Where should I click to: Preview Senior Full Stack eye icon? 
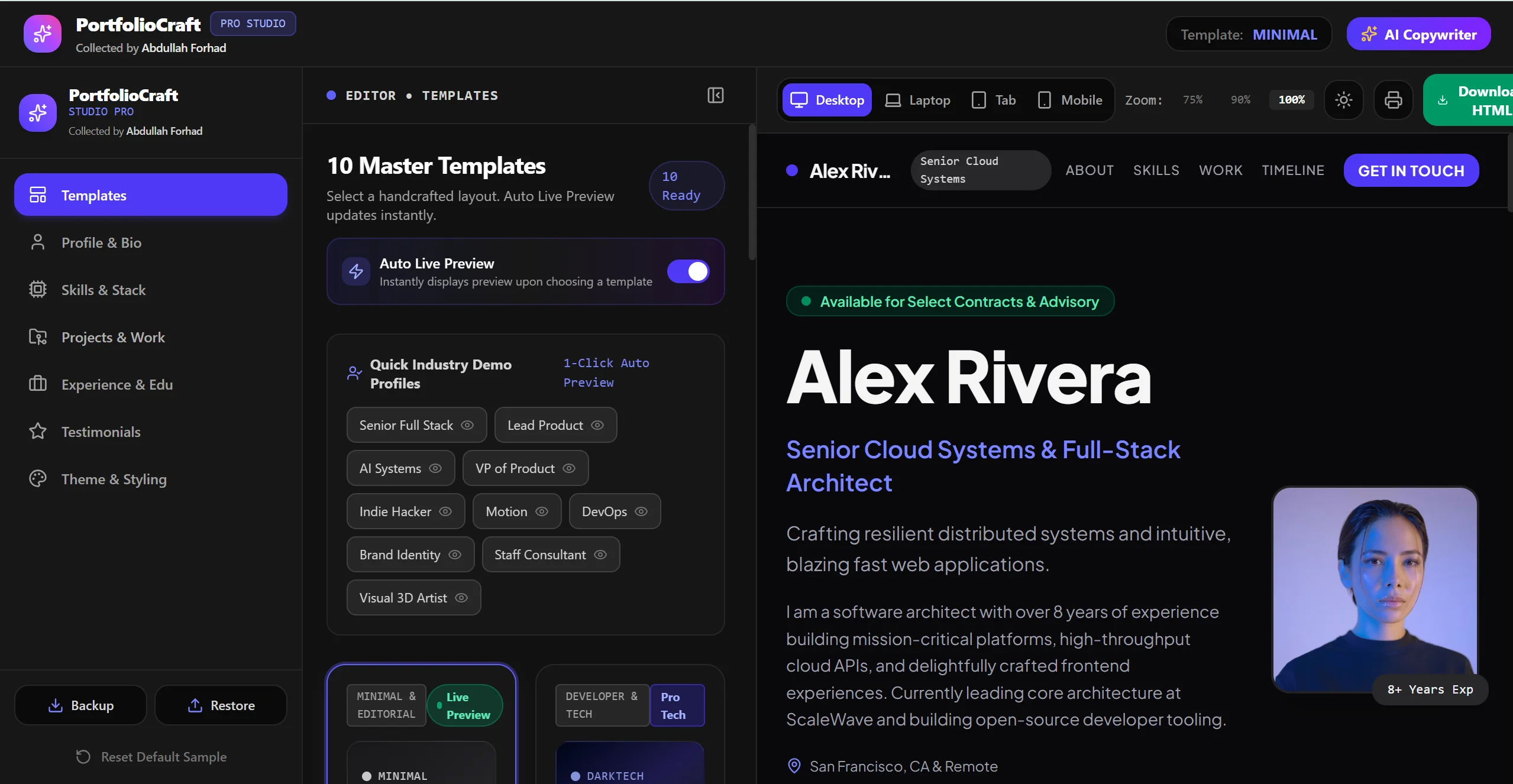click(467, 425)
